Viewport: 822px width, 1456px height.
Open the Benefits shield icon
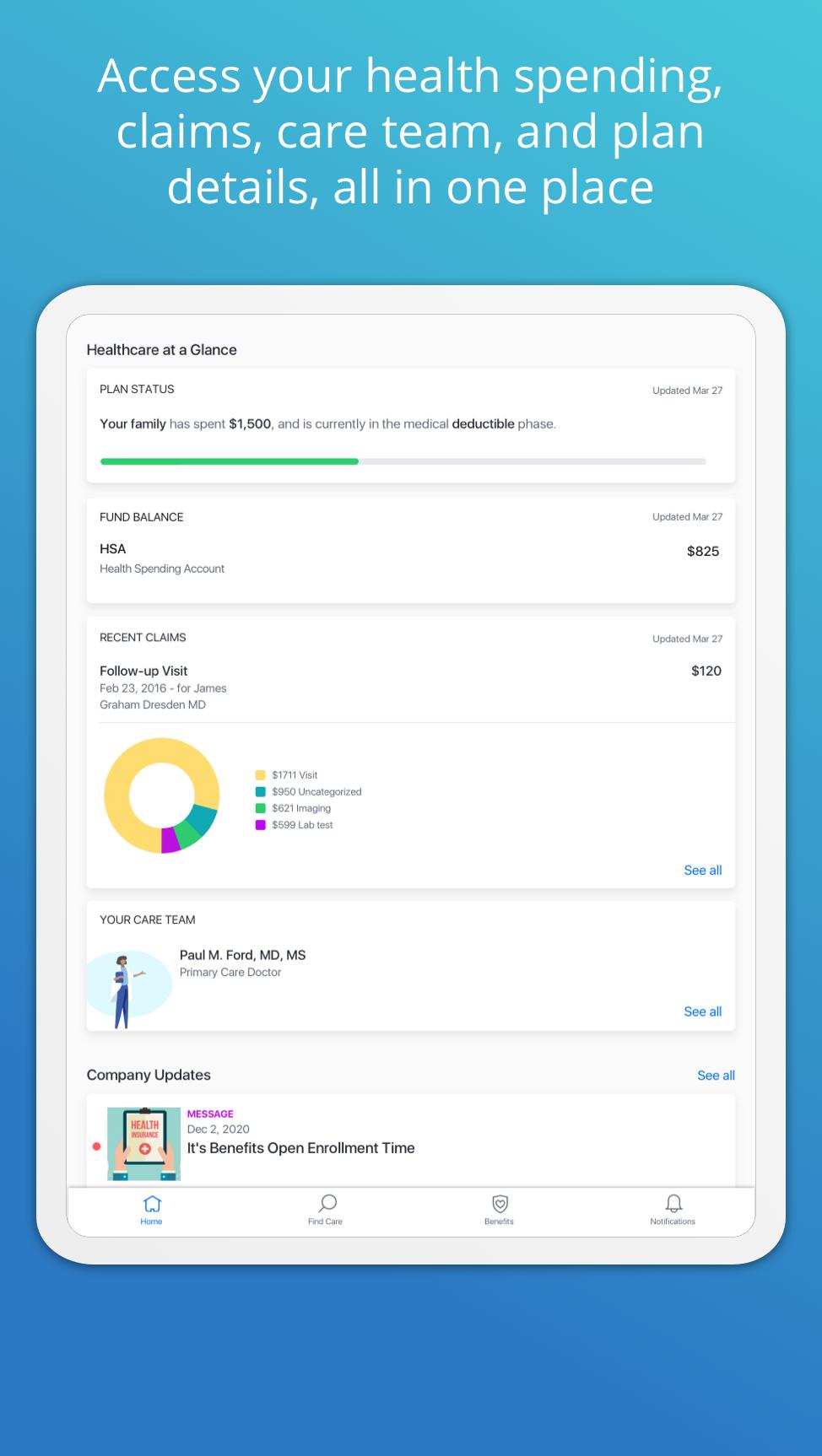click(500, 1204)
